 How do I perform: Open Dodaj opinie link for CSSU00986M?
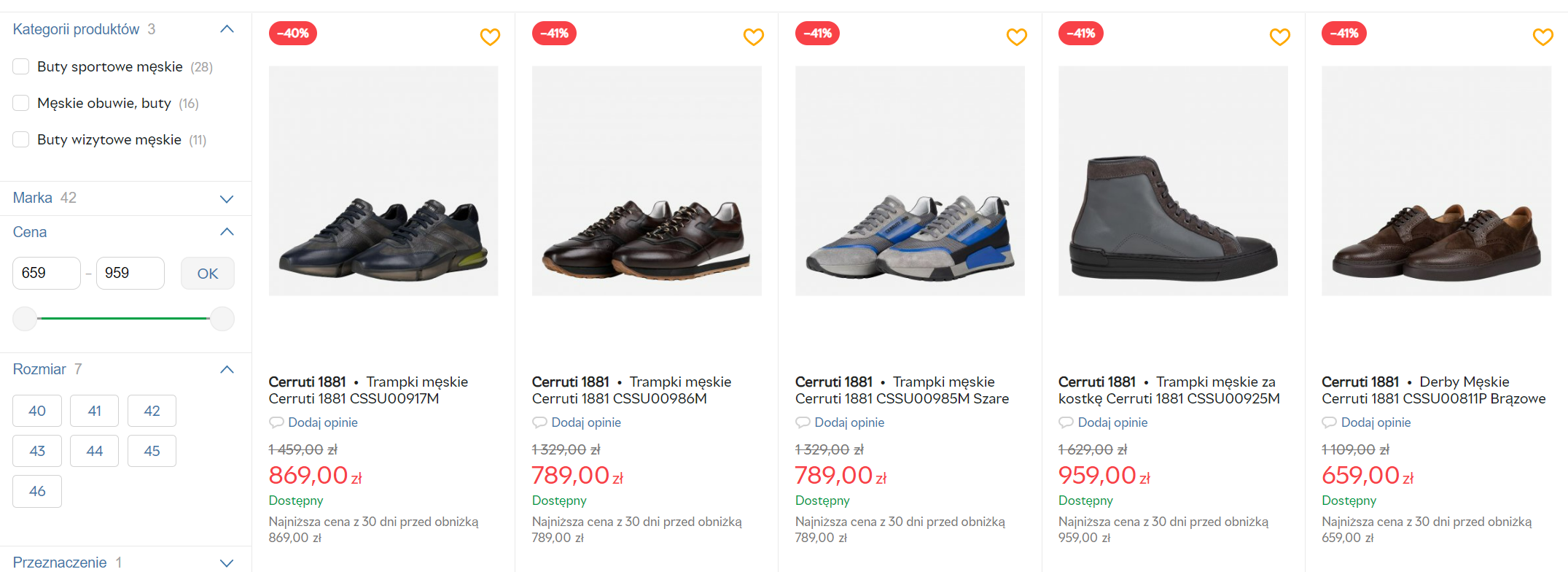tap(586, 422)
